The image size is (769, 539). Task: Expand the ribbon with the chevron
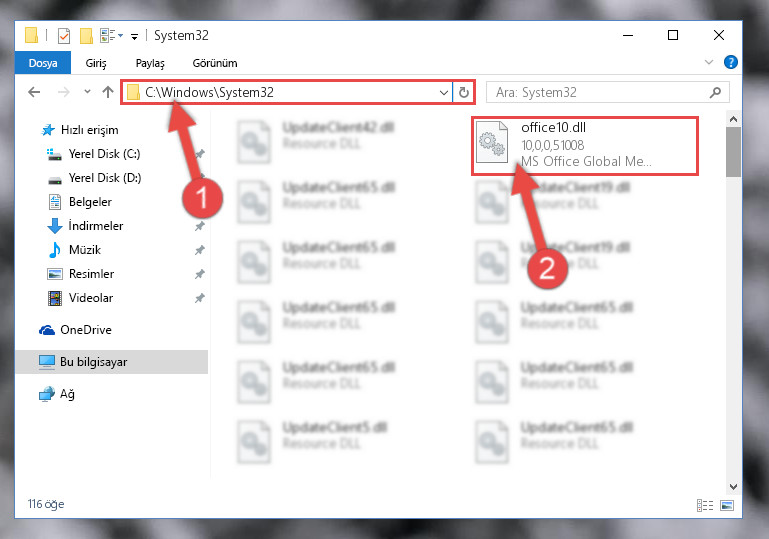coord(709,62)
